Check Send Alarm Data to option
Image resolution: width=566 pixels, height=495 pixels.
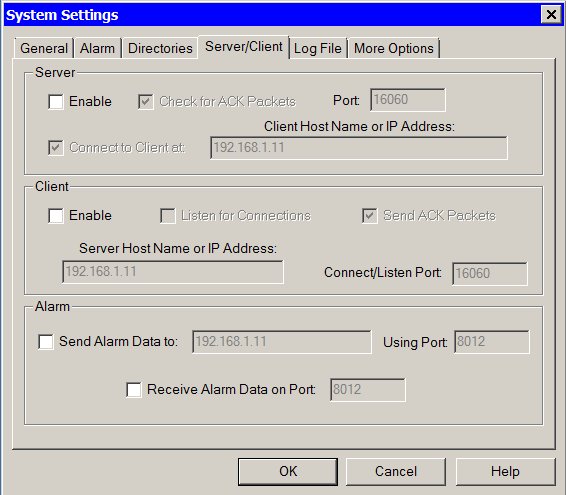[x=46, y=342]
